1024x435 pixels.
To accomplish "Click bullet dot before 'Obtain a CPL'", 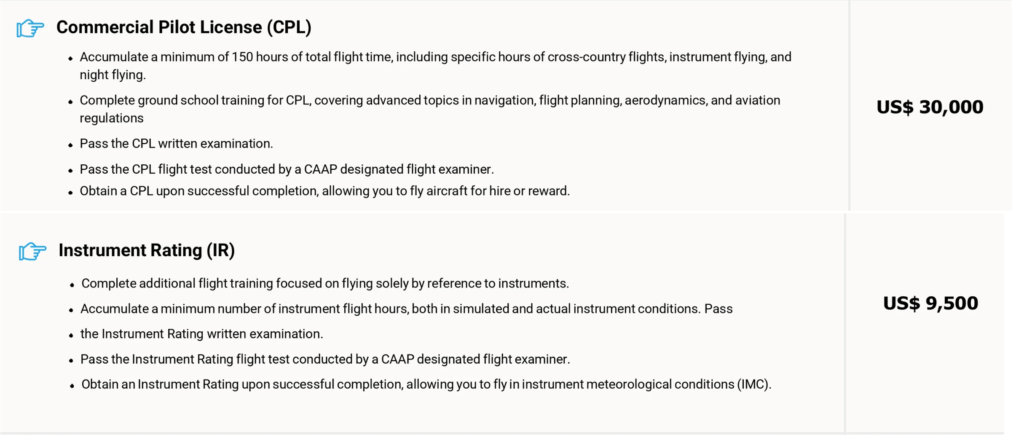I will click(x=70, y=192).
